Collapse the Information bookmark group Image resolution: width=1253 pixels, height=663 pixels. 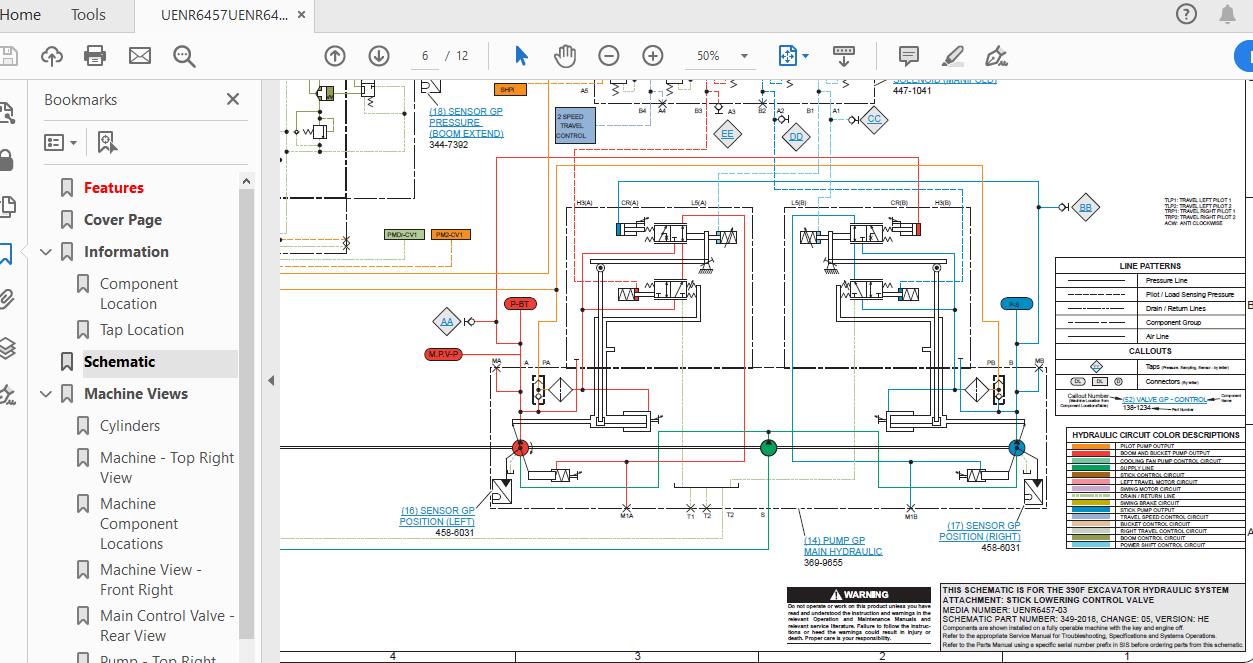(x=45, y=252)
